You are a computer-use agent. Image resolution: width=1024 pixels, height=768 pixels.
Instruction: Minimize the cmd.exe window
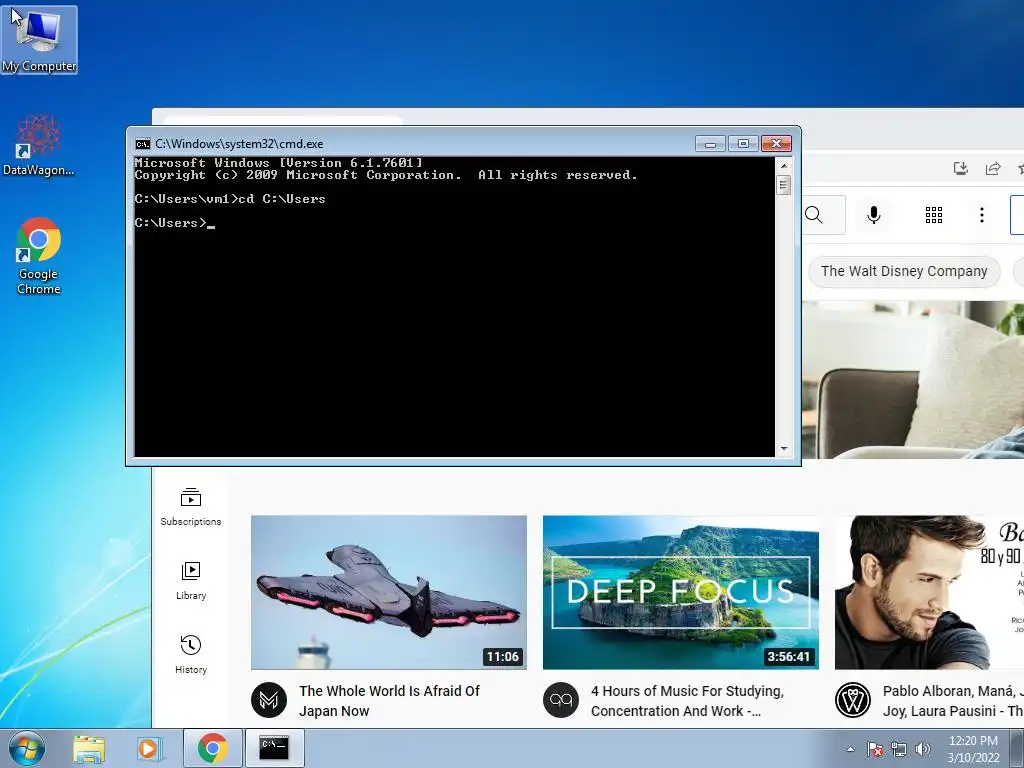(x=710, y=144)
